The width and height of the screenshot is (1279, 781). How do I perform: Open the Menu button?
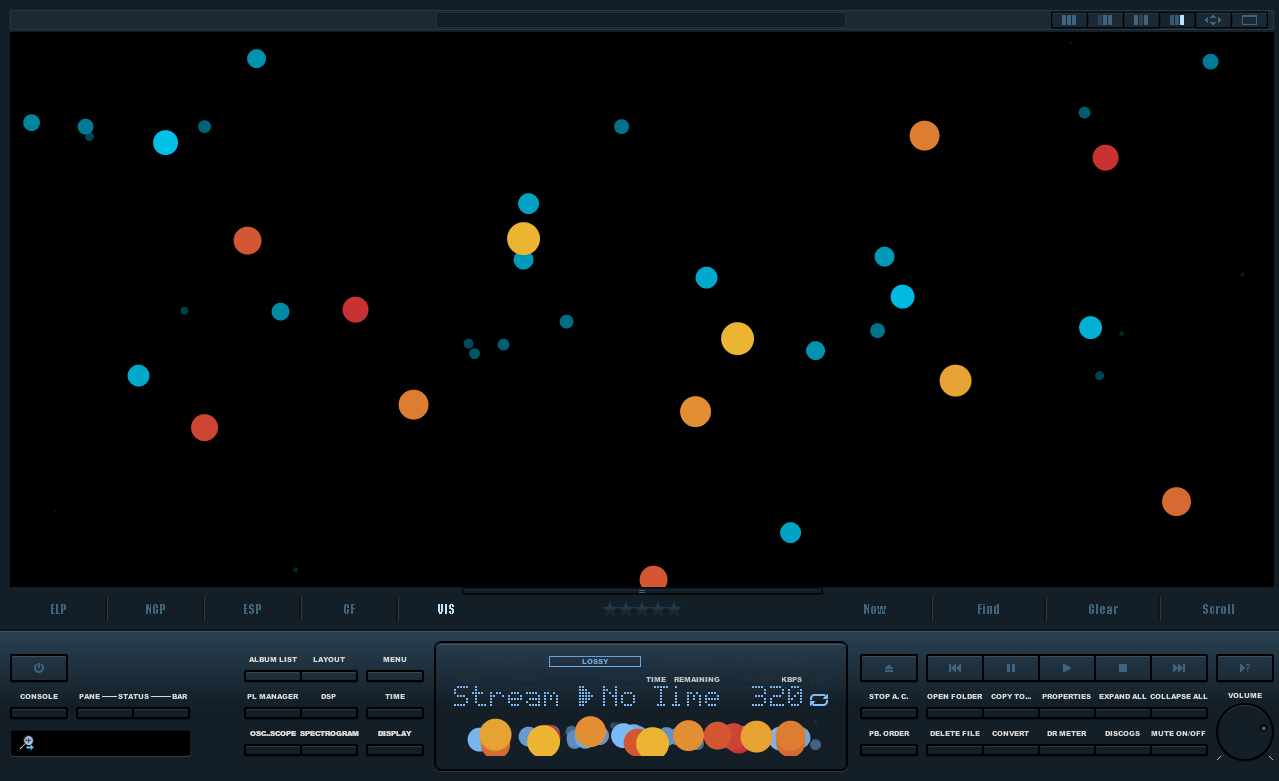click(395, 676)
